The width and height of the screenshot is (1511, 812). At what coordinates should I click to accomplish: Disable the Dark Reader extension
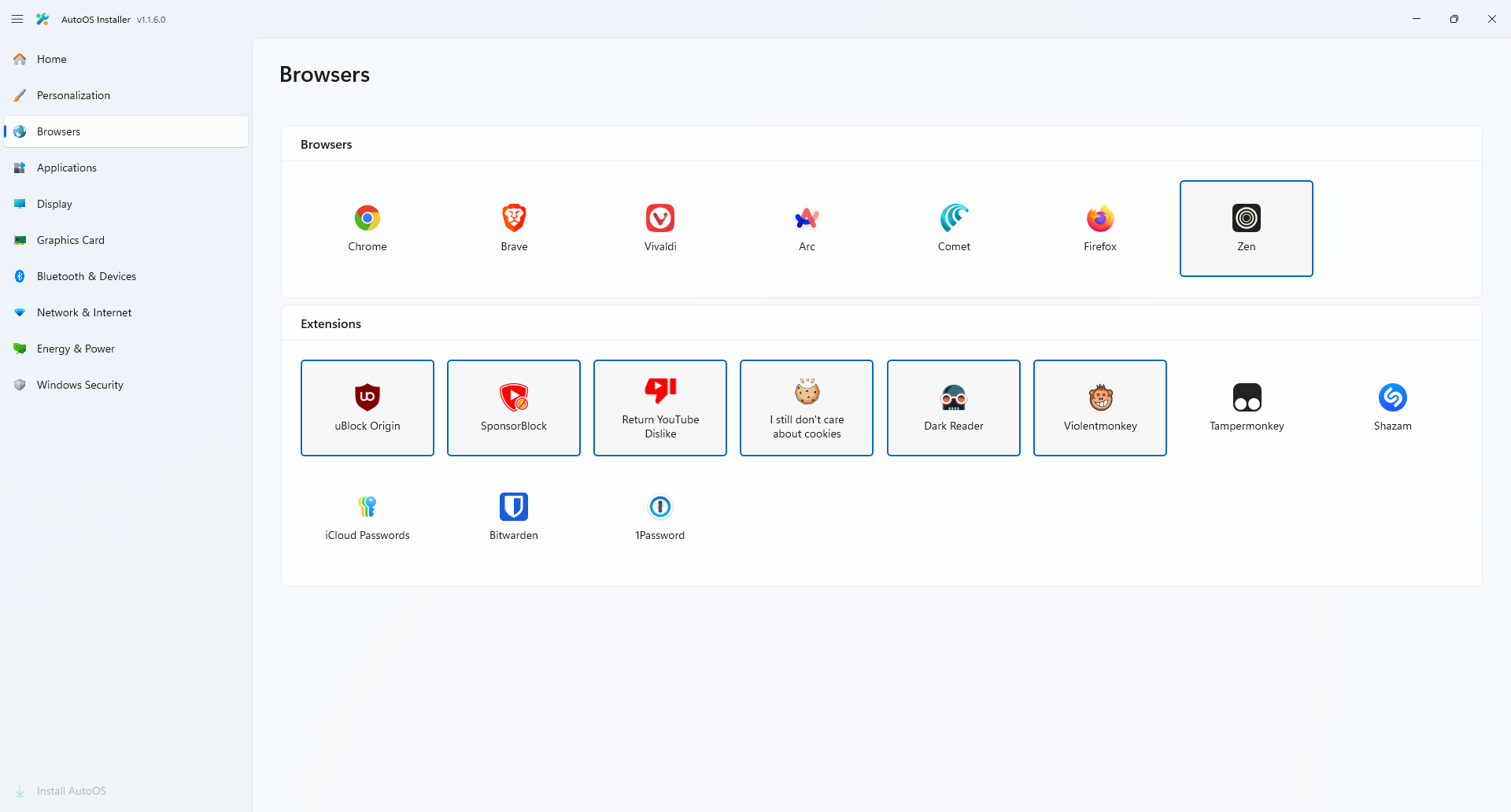point(954,408)
